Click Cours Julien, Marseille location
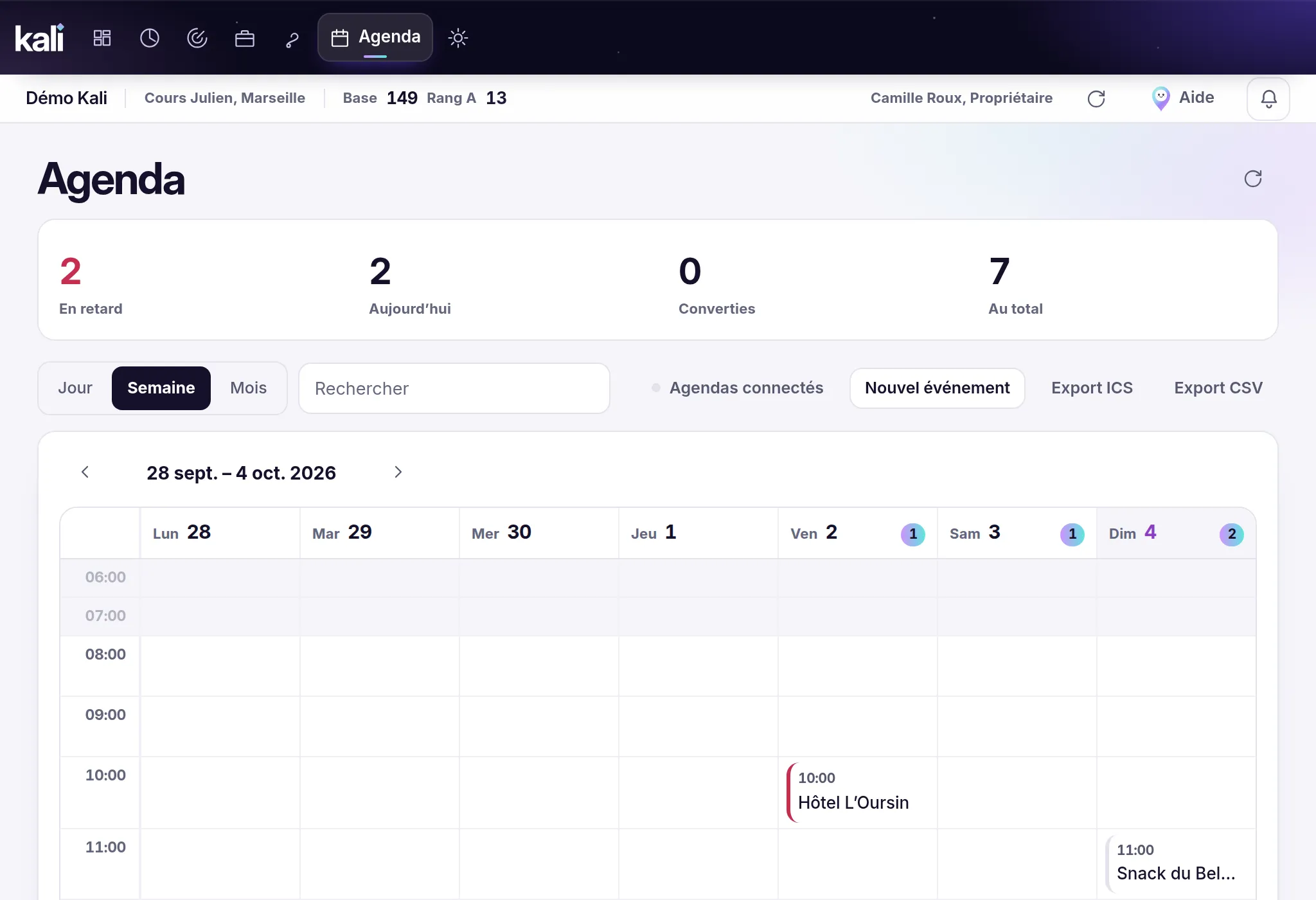This screenshot has height=900, width=1316. (225, 98)
